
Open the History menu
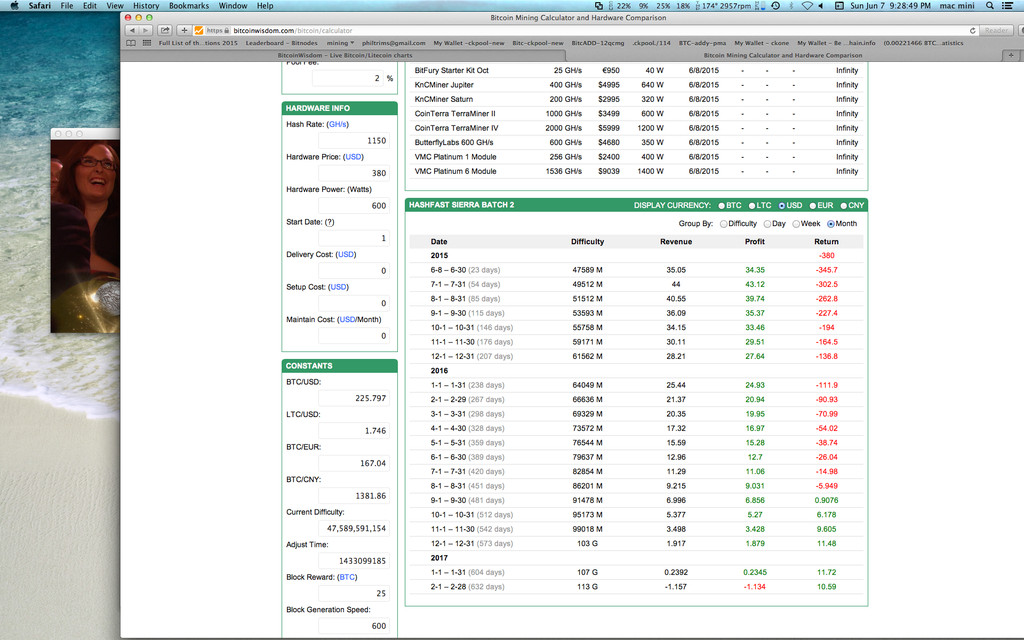click(x=146, y=5)
